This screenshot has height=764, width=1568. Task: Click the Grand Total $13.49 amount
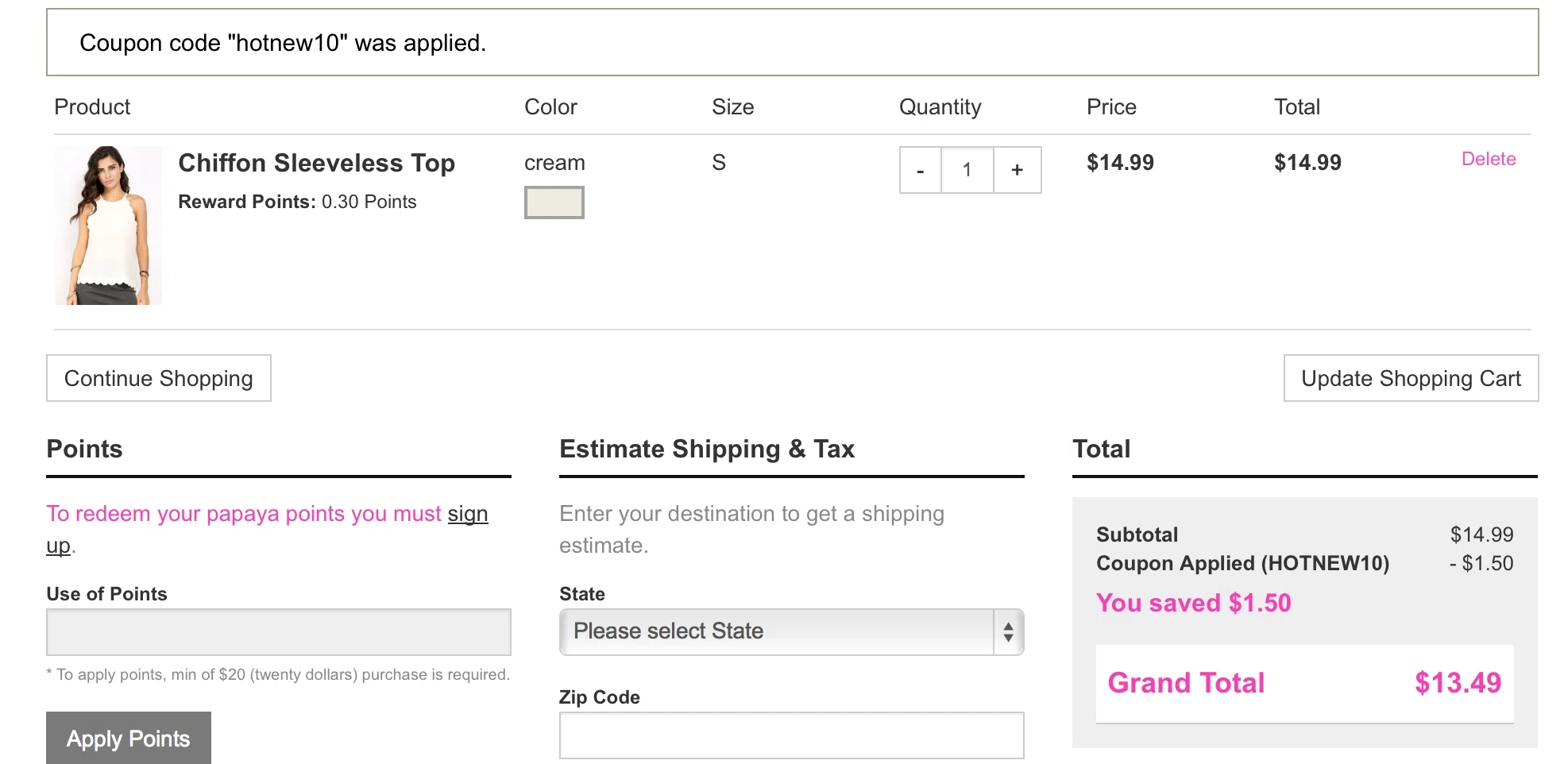pos(1458,683)
